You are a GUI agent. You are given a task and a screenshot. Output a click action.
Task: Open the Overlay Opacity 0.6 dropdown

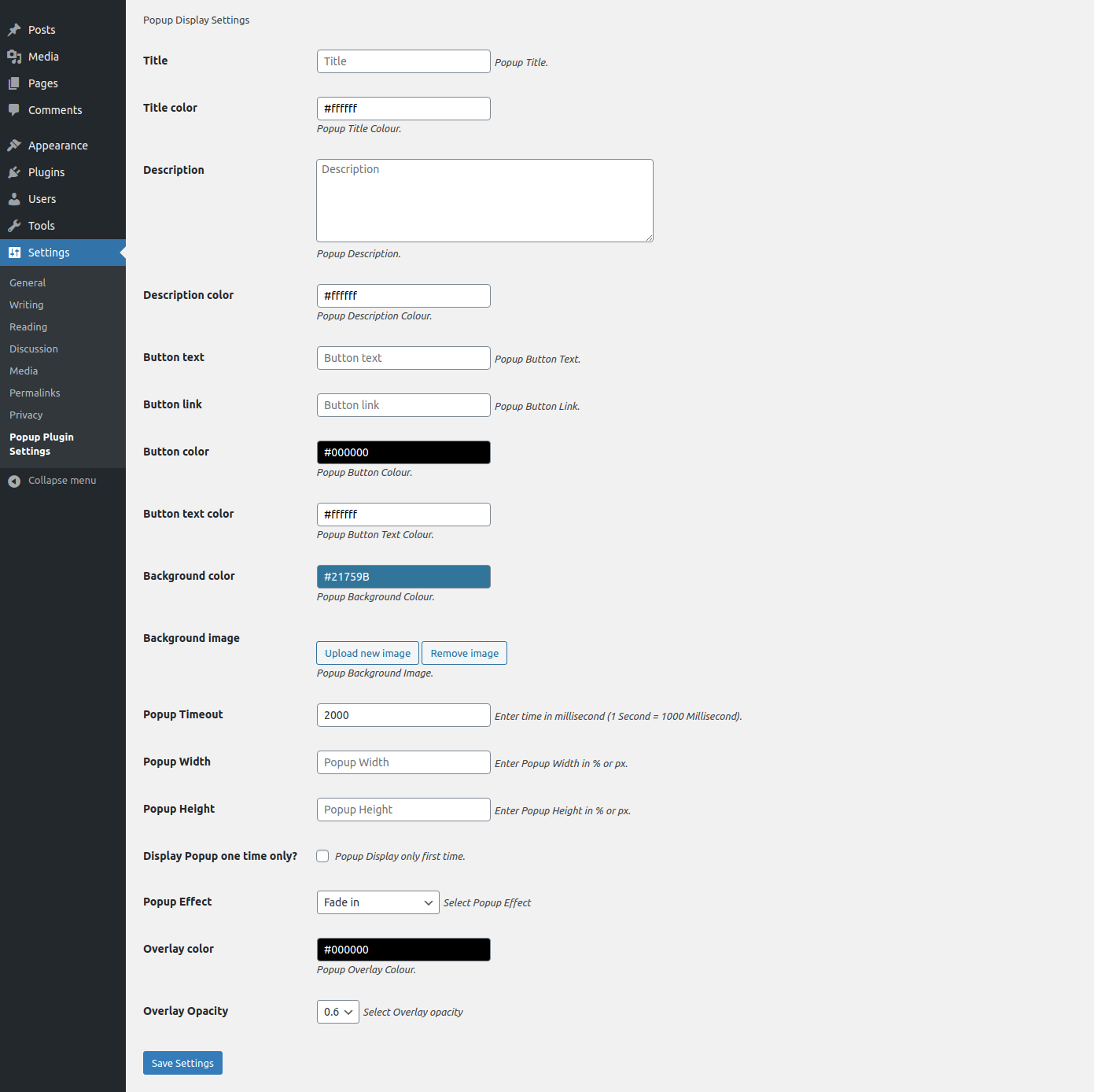(x=337, y=1012)
